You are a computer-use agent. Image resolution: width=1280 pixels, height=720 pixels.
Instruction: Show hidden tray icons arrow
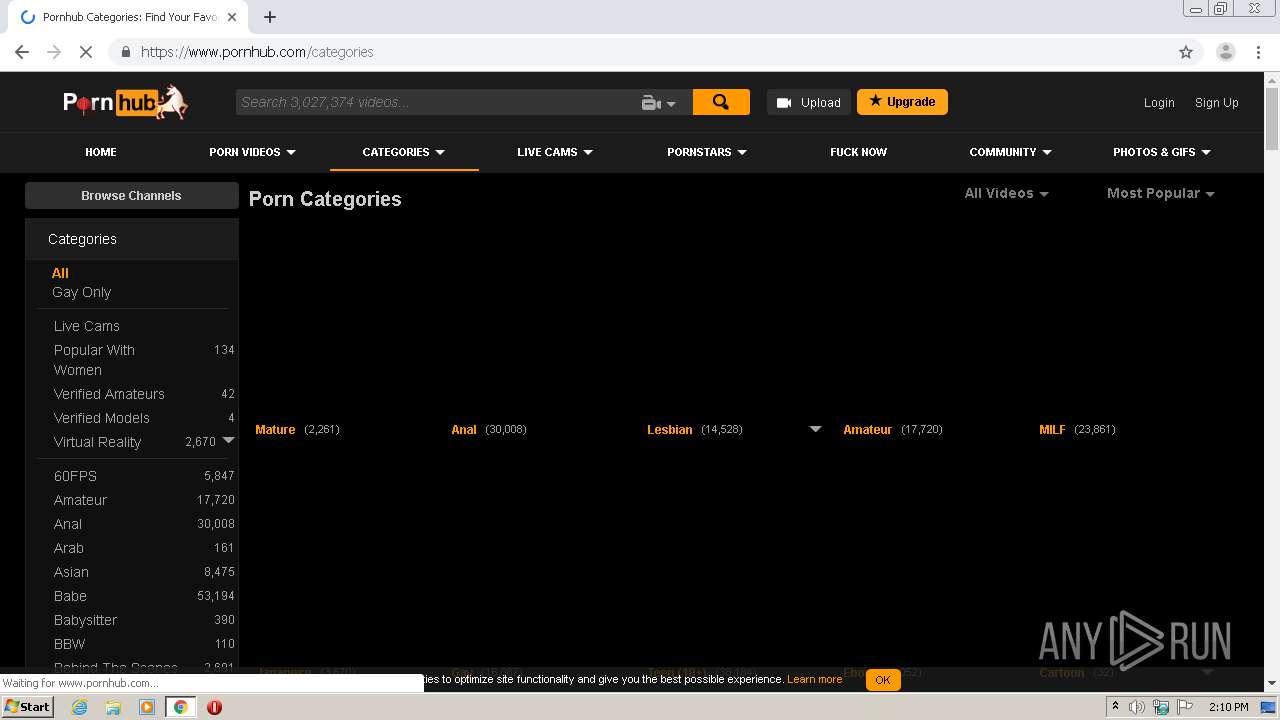1115,707
